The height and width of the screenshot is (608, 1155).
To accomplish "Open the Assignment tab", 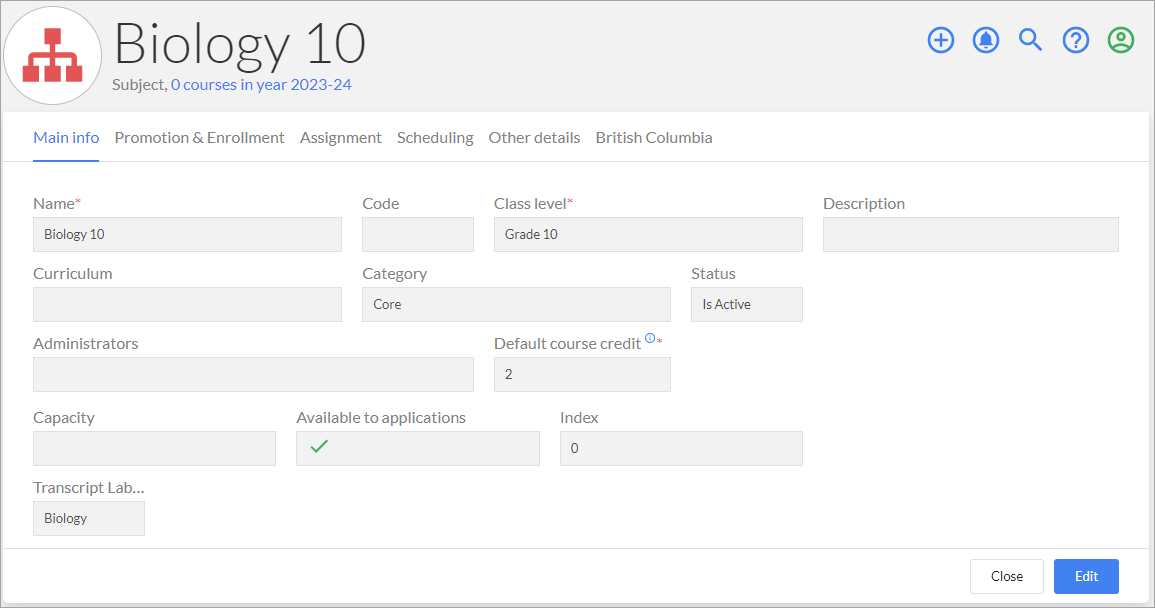I will (340, 138).
